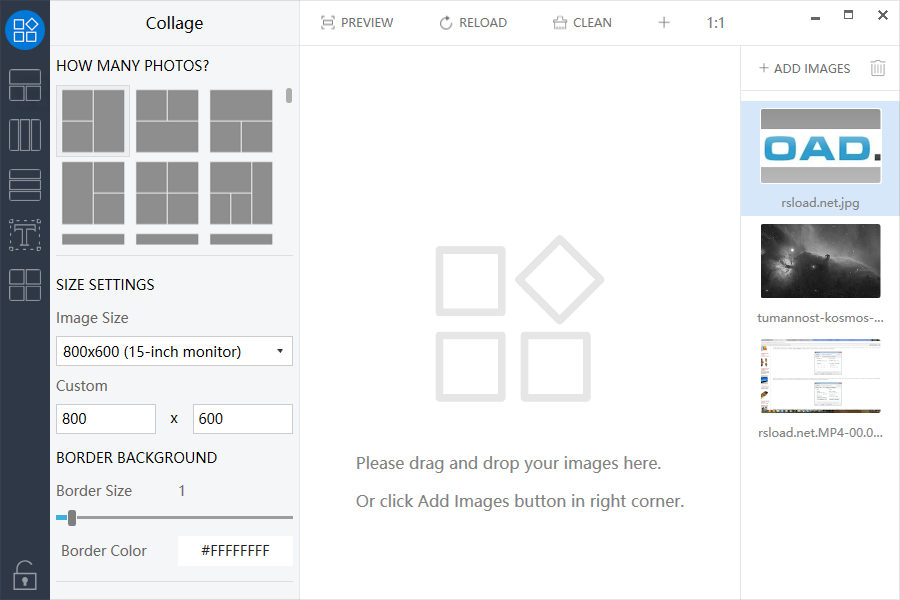This screenshot has height=600, width=900.
Task: Click the plus zoom-in icon
Action: (664, 22)
